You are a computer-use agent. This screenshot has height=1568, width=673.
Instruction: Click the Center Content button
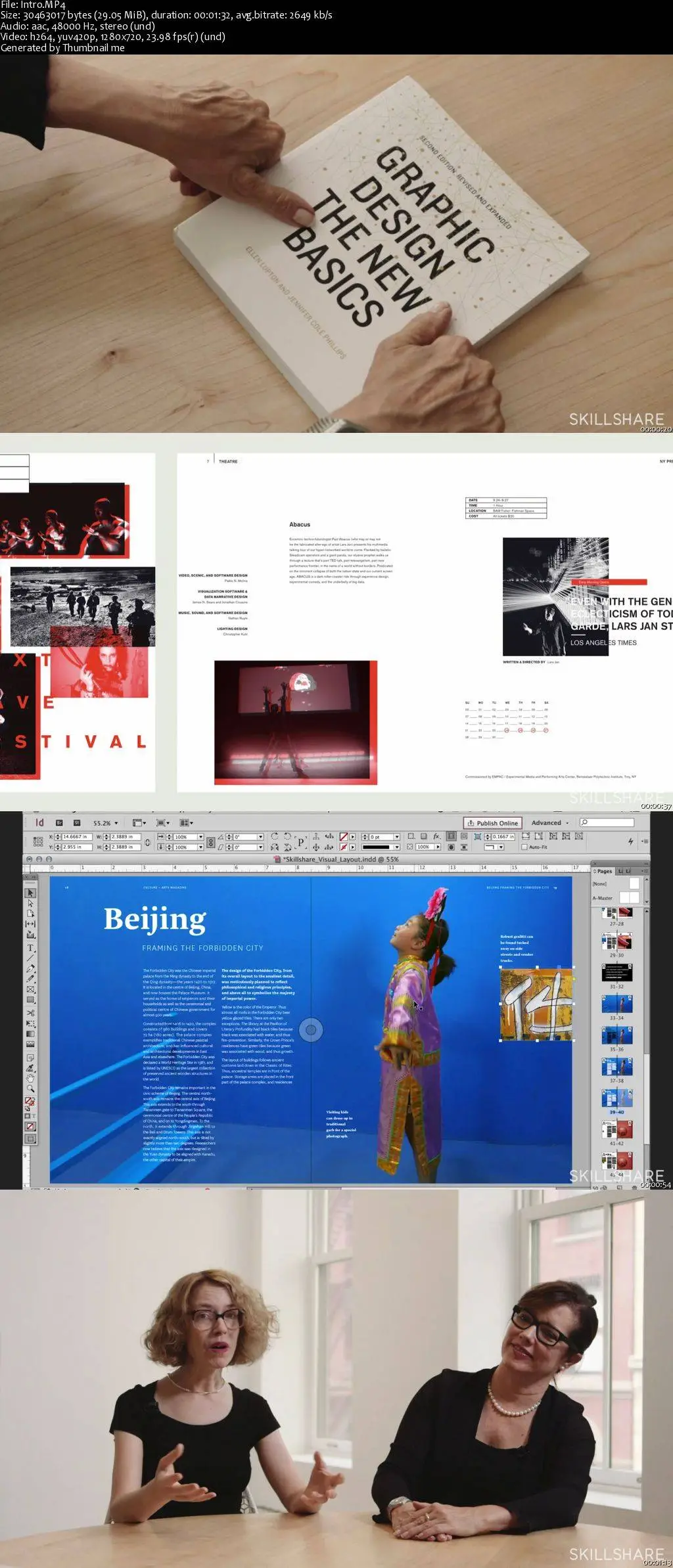pyautogui.click(x=578, y=836)
